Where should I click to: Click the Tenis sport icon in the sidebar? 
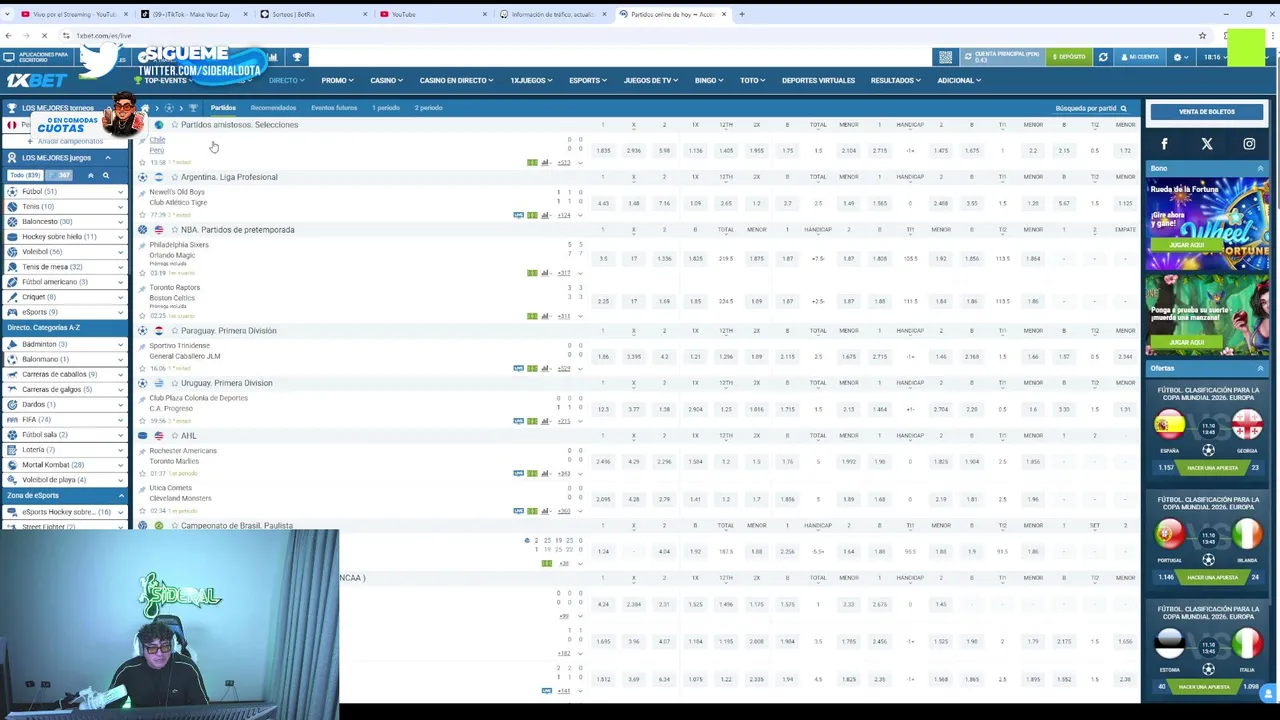pyautogui.click(x=12, y=206)
